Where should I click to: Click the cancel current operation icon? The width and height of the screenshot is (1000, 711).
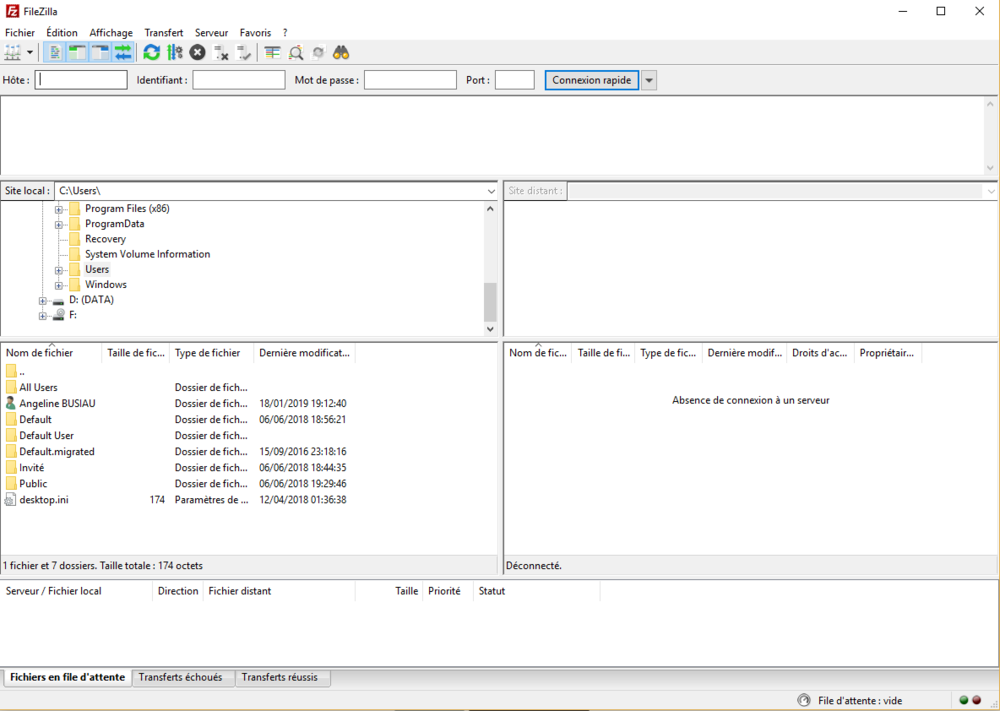coord(198,52)
